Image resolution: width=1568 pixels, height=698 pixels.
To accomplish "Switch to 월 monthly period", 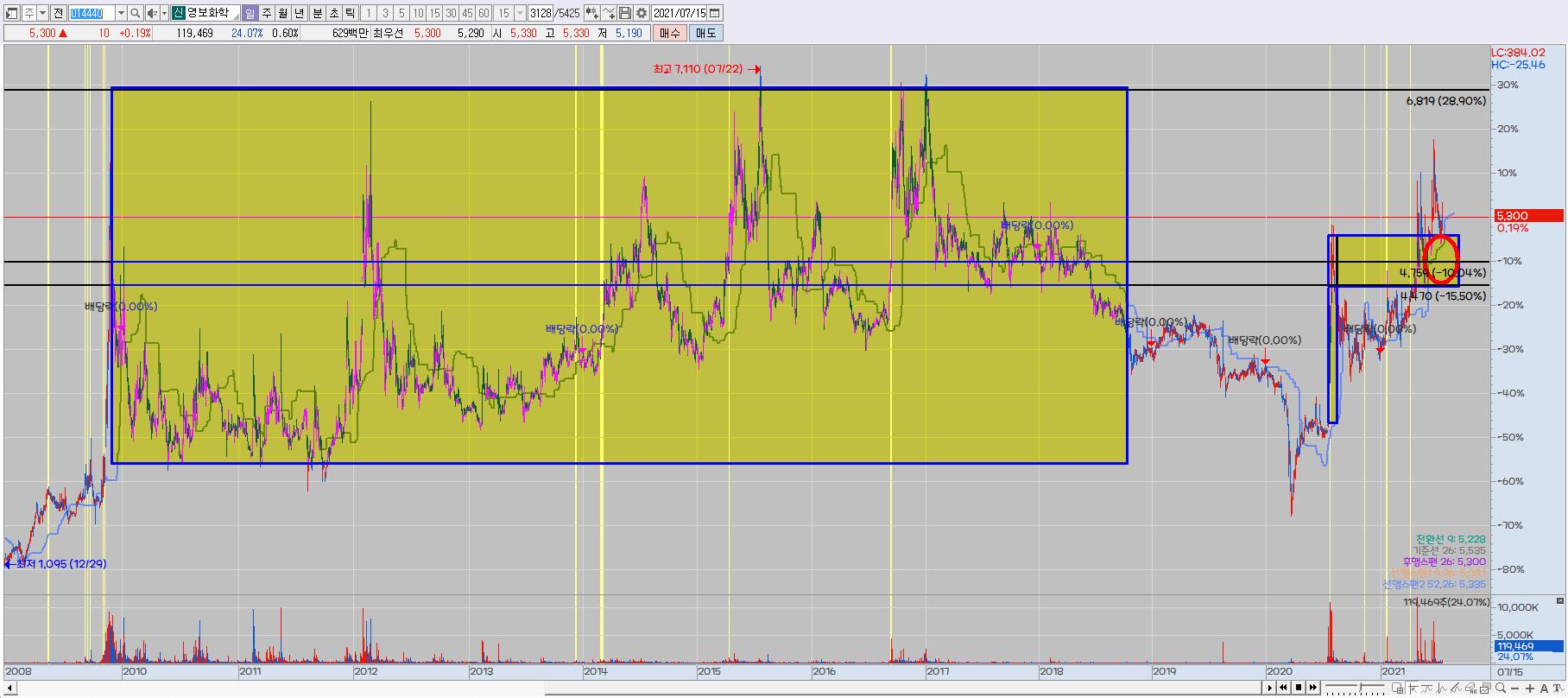I will pos(282,13).
